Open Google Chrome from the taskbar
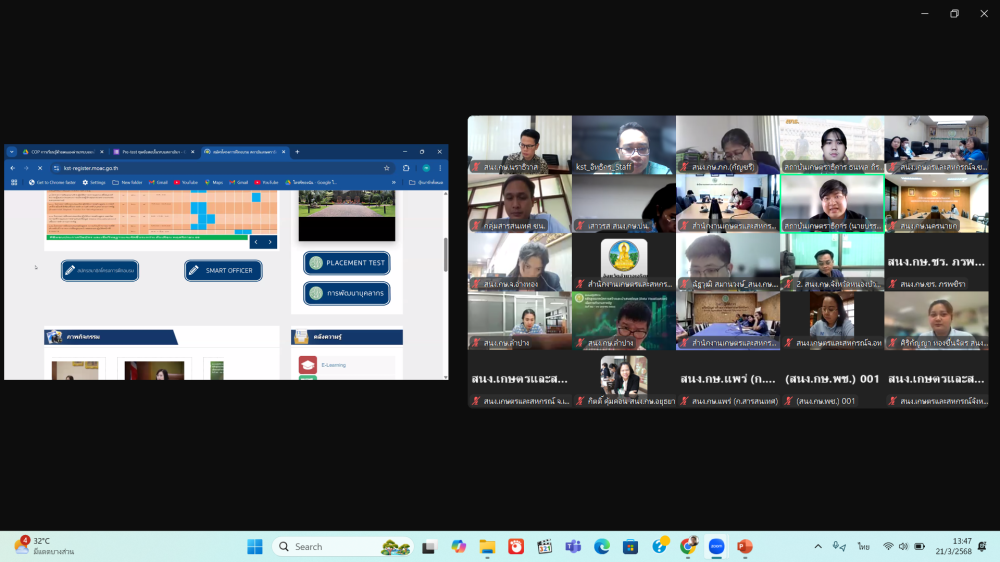Screen dimensions: 1000x562 pos(688,547)
